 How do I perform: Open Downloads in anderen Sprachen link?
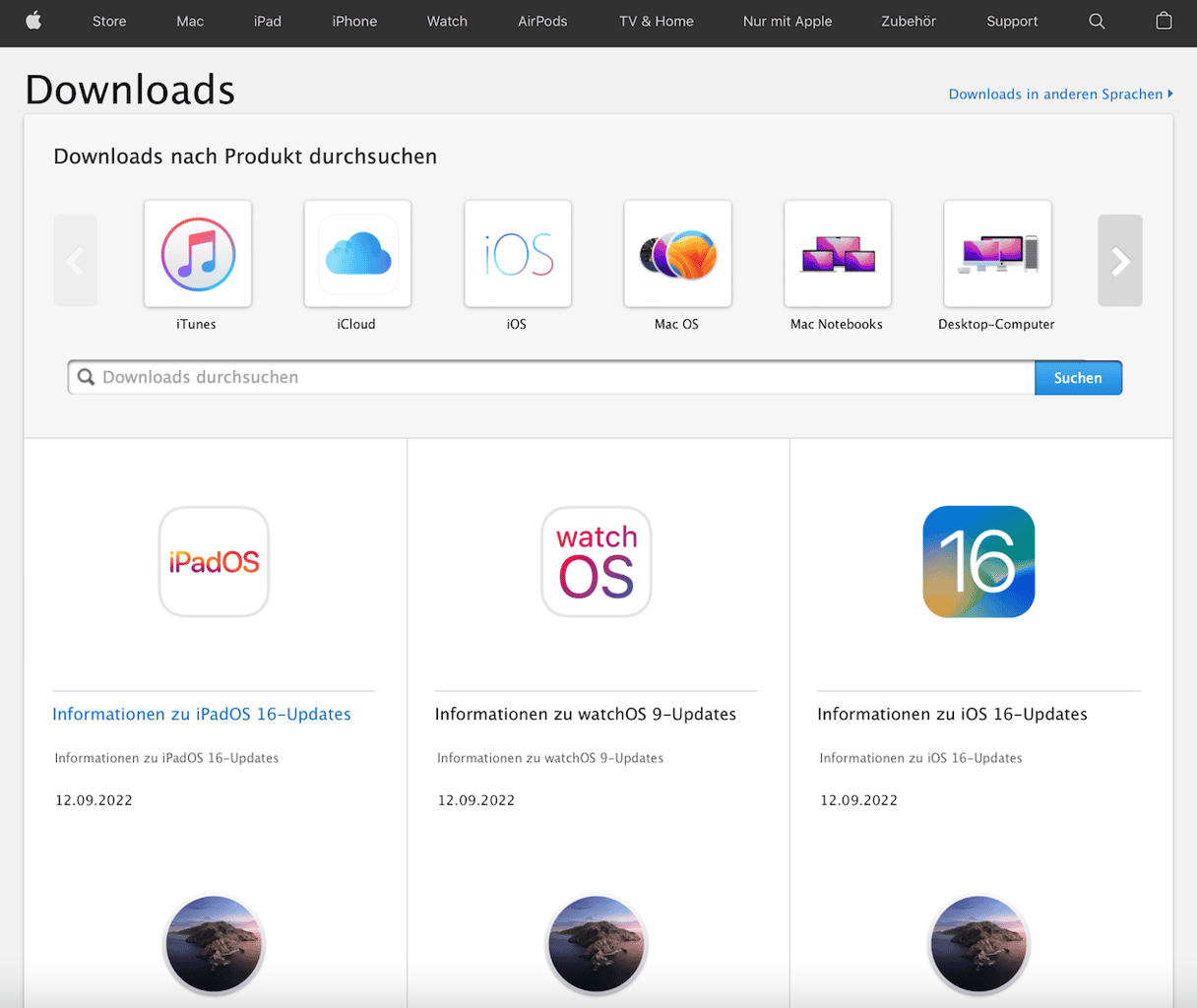(1060, 94)
